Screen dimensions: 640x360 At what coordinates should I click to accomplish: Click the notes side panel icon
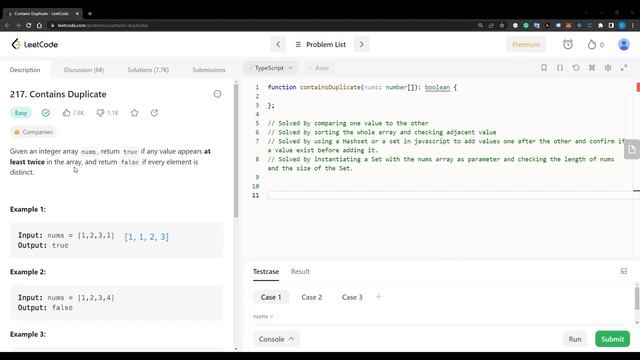[x=632, y=149]
